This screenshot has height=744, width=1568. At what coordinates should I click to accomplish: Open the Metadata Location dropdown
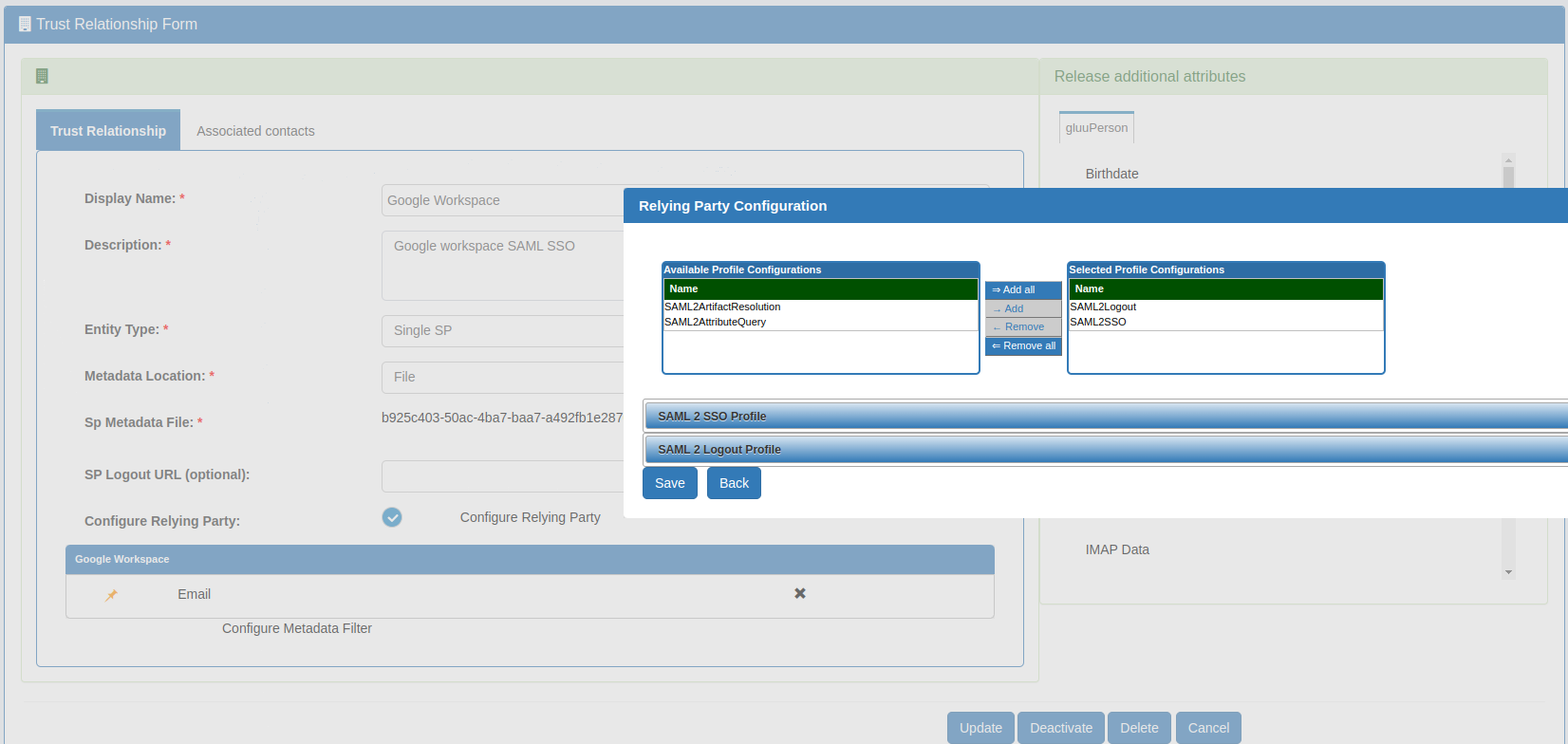coord(503,377)
